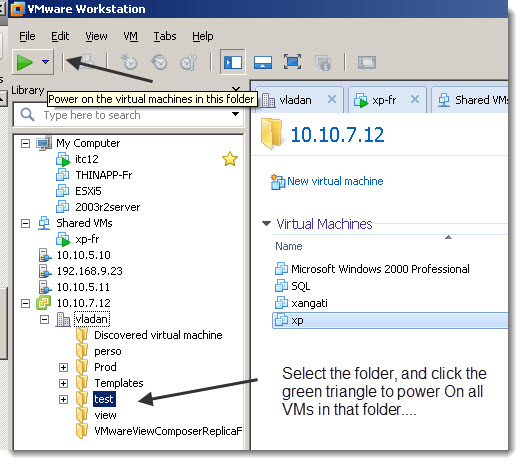The width and height of the screenshot is (523, 465).
Task: Click the console view icon on toolbar
Action: click(x=367, y=63)
